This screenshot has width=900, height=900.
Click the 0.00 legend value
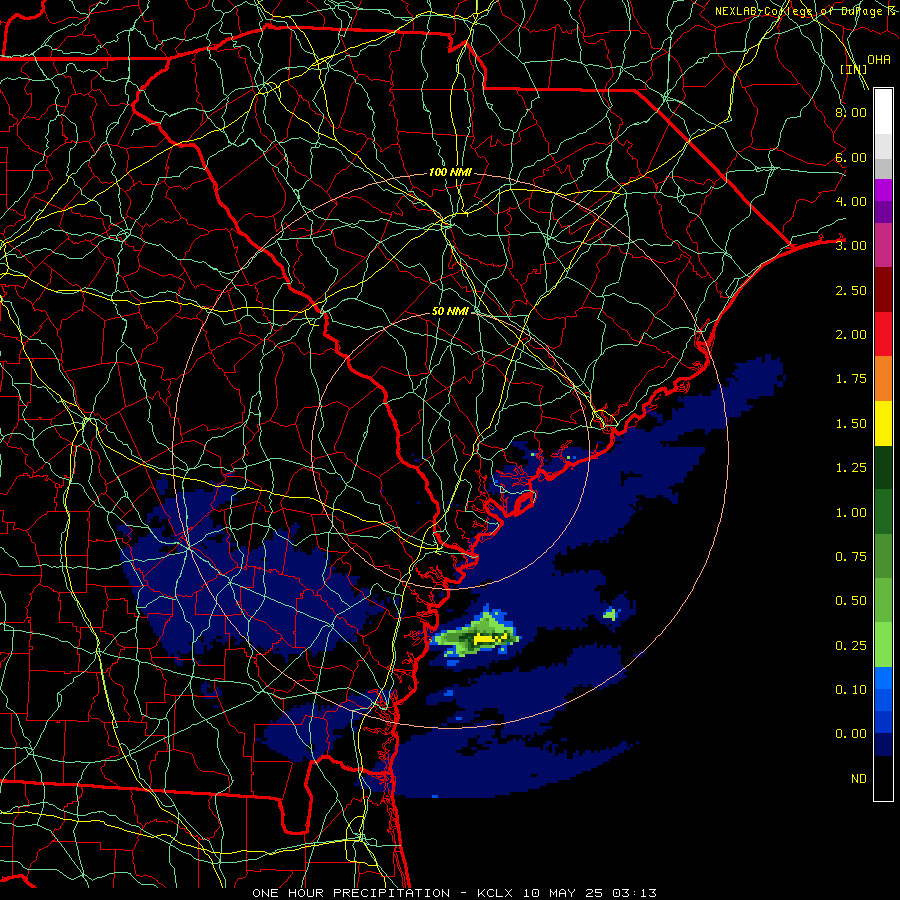point(851,734)
